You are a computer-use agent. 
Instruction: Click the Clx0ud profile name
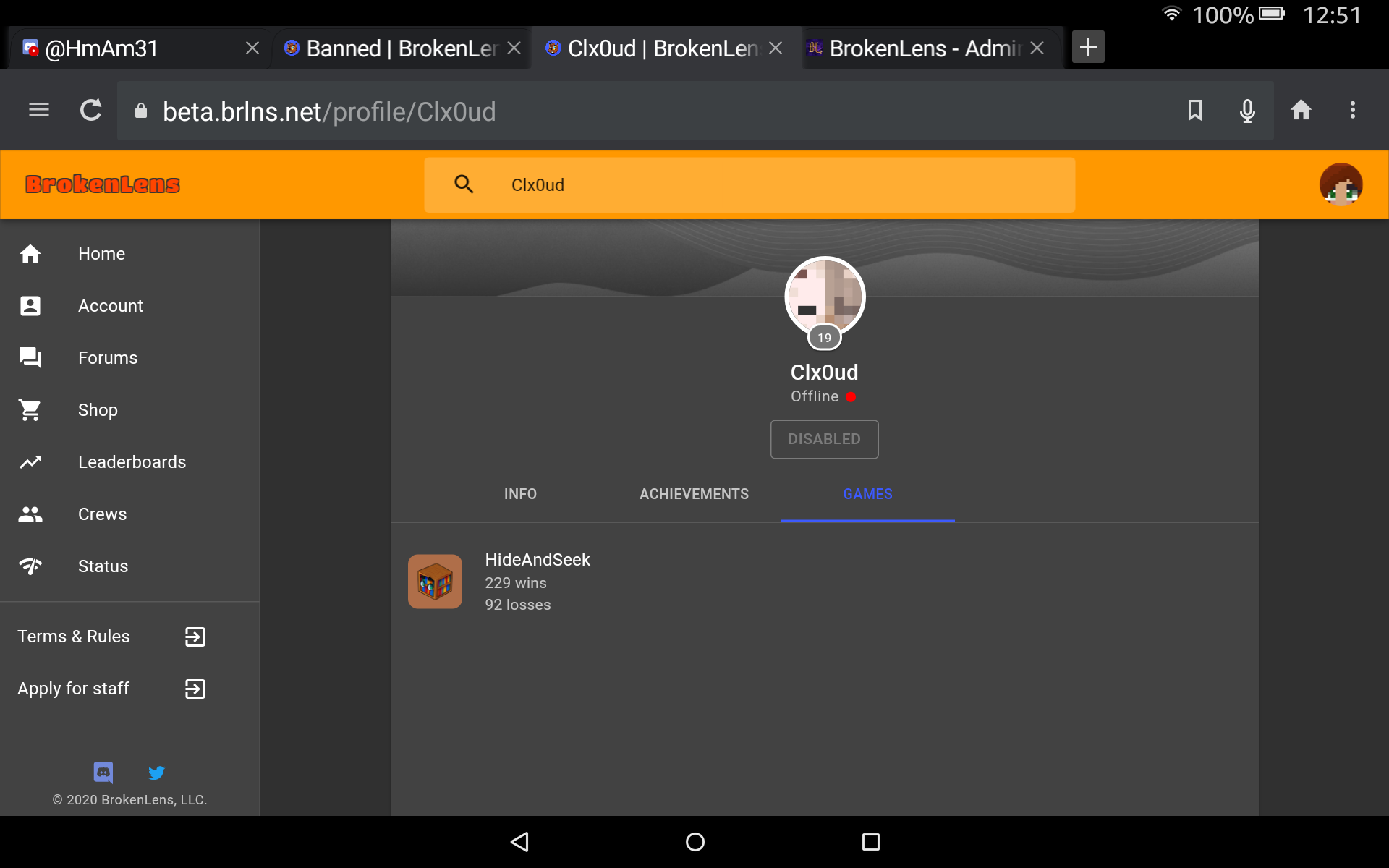(x=825, y=373)
